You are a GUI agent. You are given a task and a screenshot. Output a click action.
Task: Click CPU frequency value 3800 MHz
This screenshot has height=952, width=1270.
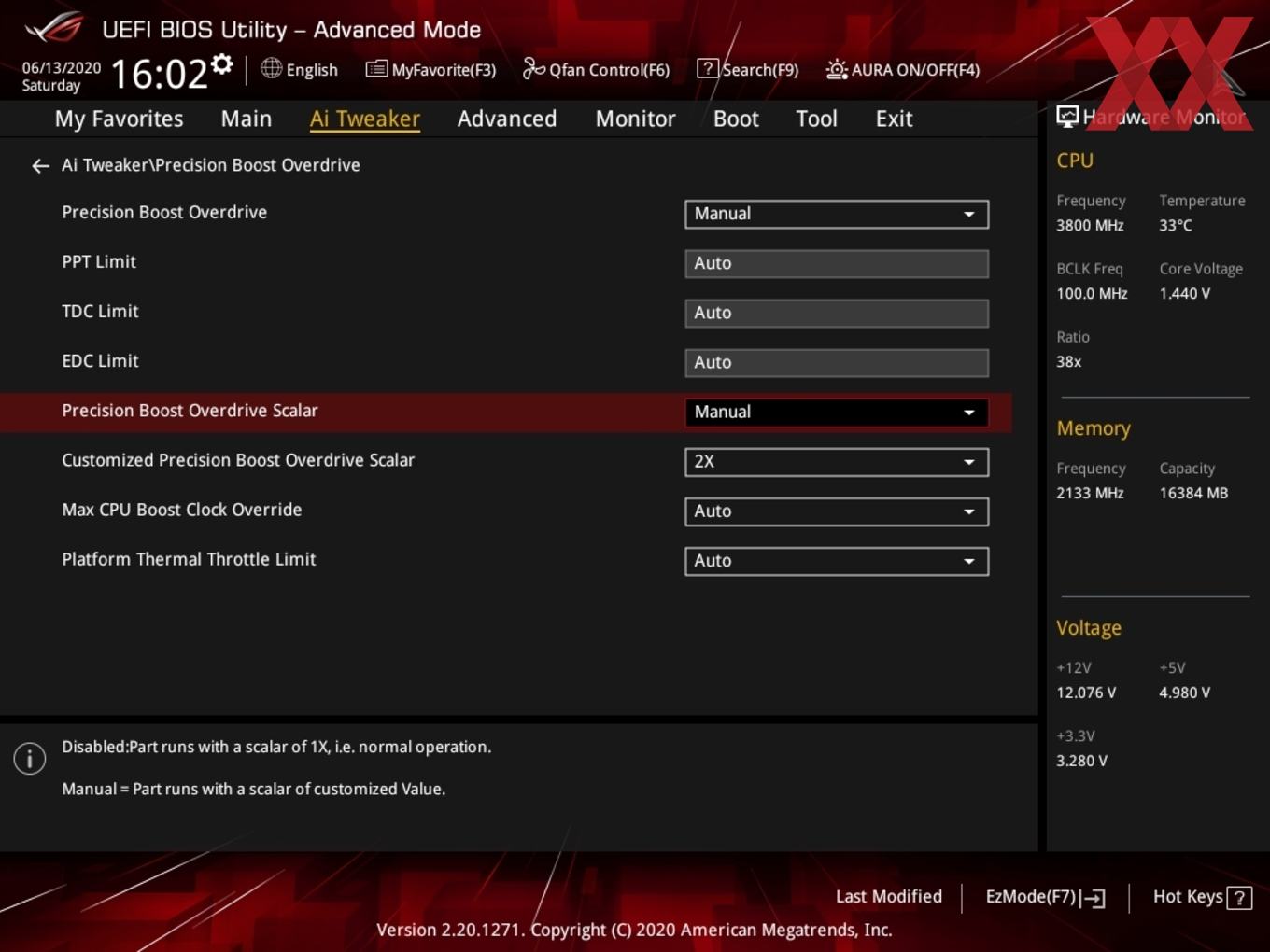(1090, 226)
